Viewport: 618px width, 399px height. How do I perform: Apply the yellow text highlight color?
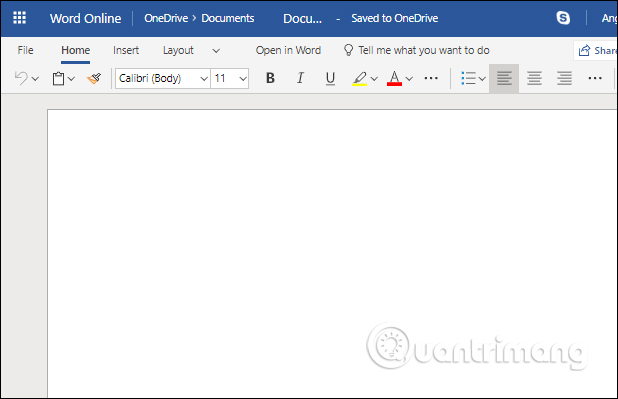(359, 78)
